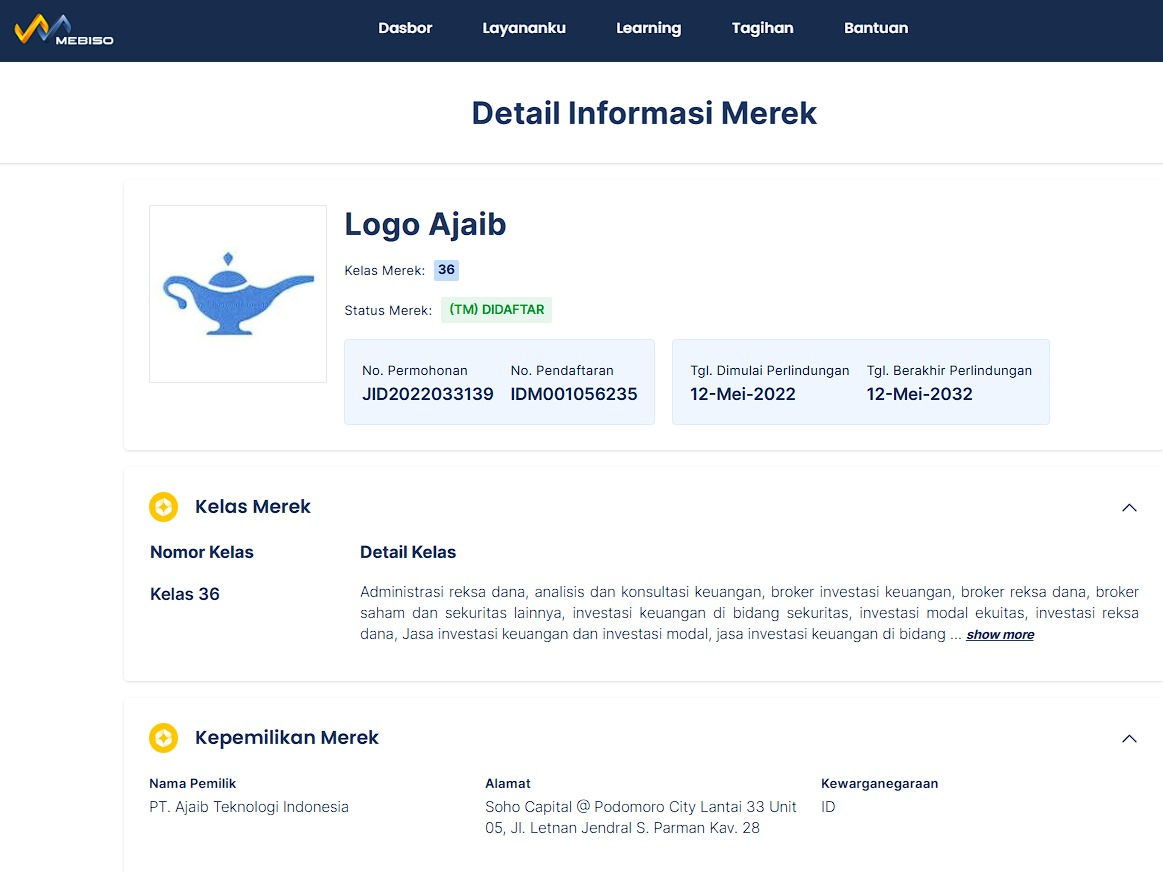Click the Tgl. Berakhir Perlindungan label
The image size is (1163, 872).
click(x=949, y=371)
